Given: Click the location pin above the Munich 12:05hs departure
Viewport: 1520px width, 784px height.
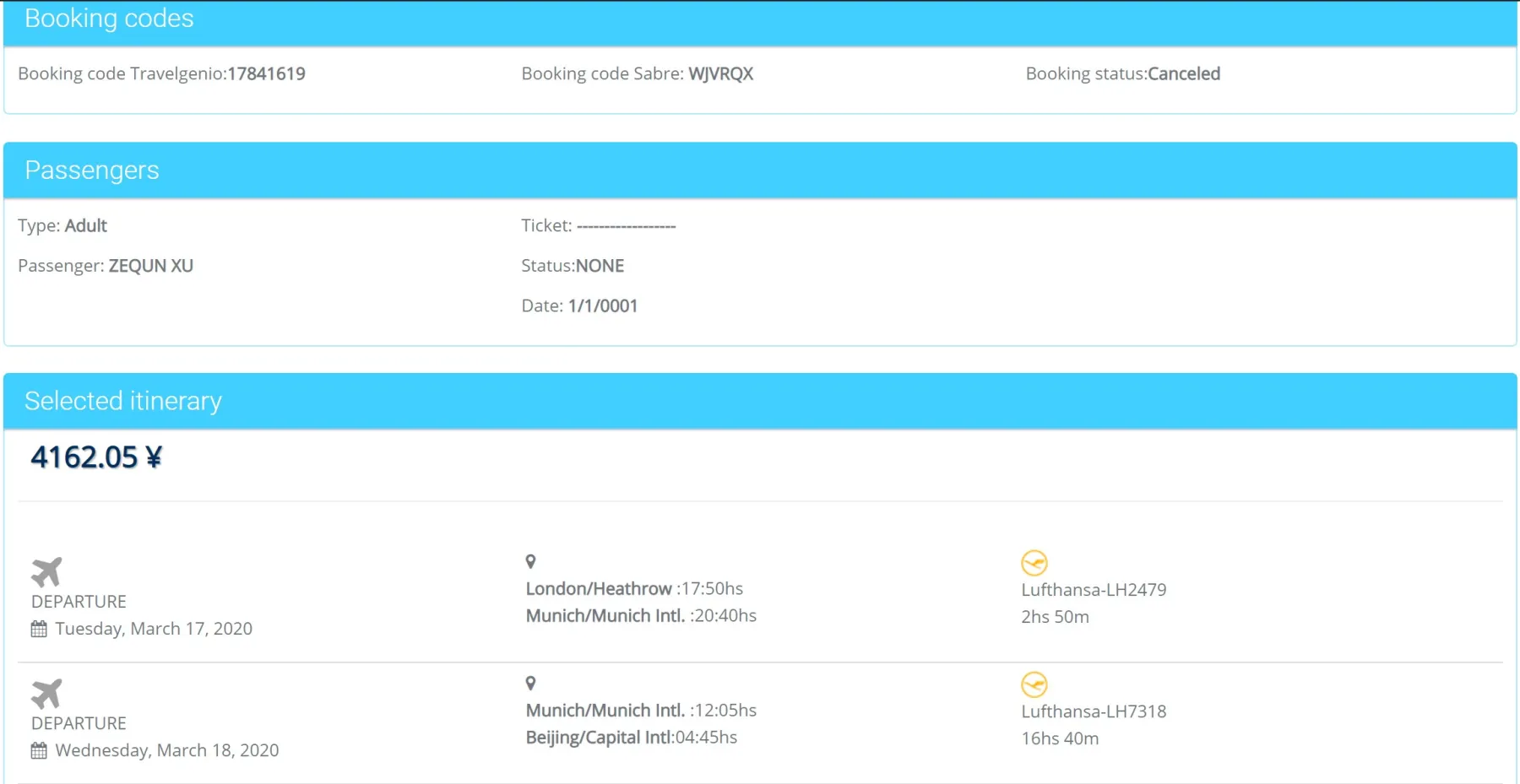Looking at the screenshot, I should (530, 683).
